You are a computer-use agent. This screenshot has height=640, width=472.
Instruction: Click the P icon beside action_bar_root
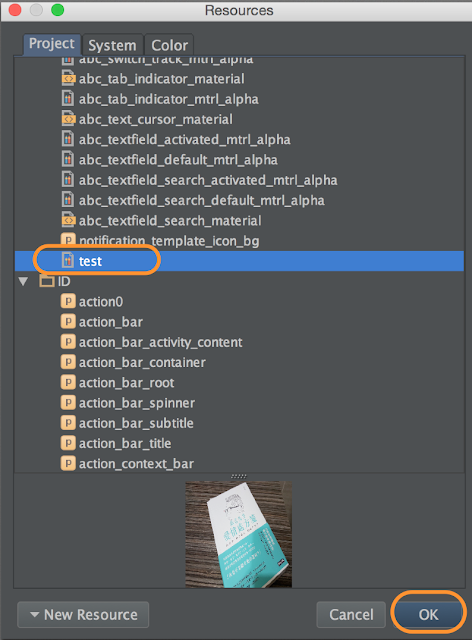click(68, 382)
